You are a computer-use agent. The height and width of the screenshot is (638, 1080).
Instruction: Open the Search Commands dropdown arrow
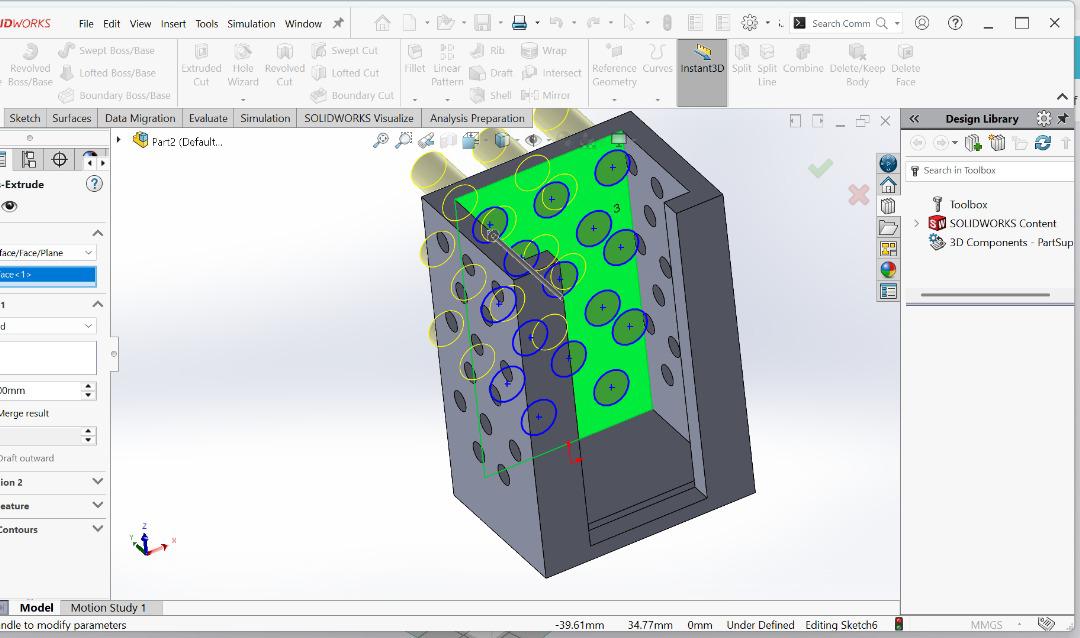[897, 23]
